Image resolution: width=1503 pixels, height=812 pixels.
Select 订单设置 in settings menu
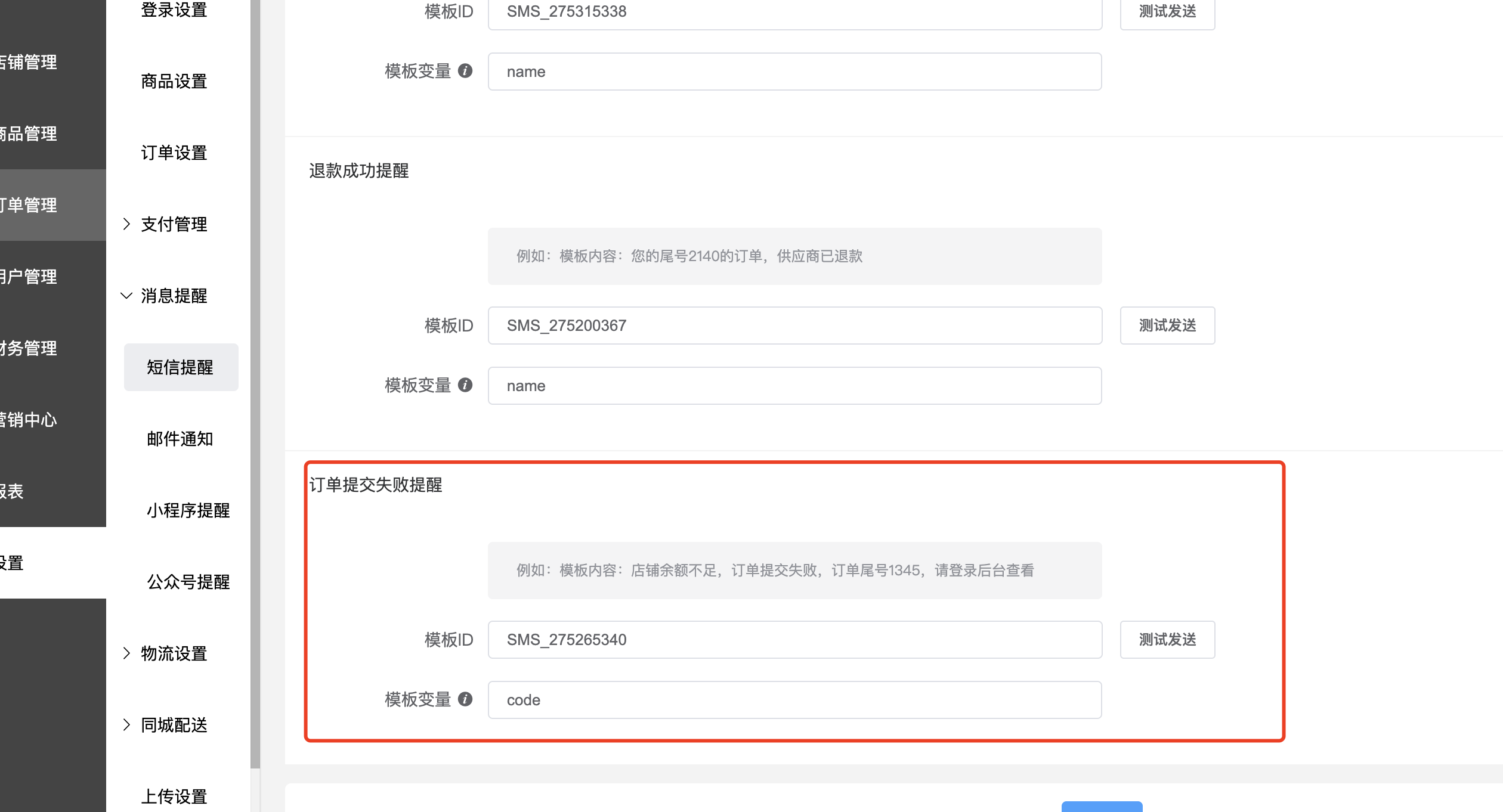point(174,153)
